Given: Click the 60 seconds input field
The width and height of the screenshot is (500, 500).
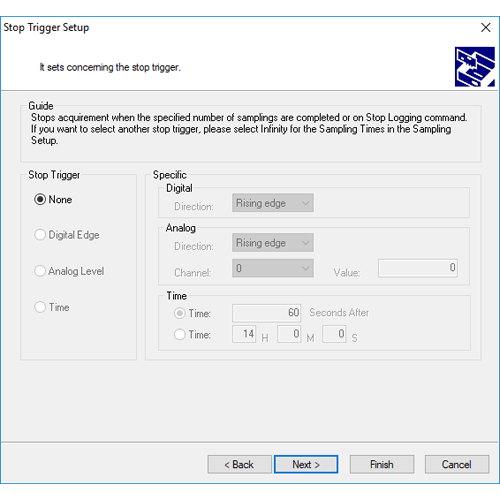Looking at the screenshot, I should (267, 313).
